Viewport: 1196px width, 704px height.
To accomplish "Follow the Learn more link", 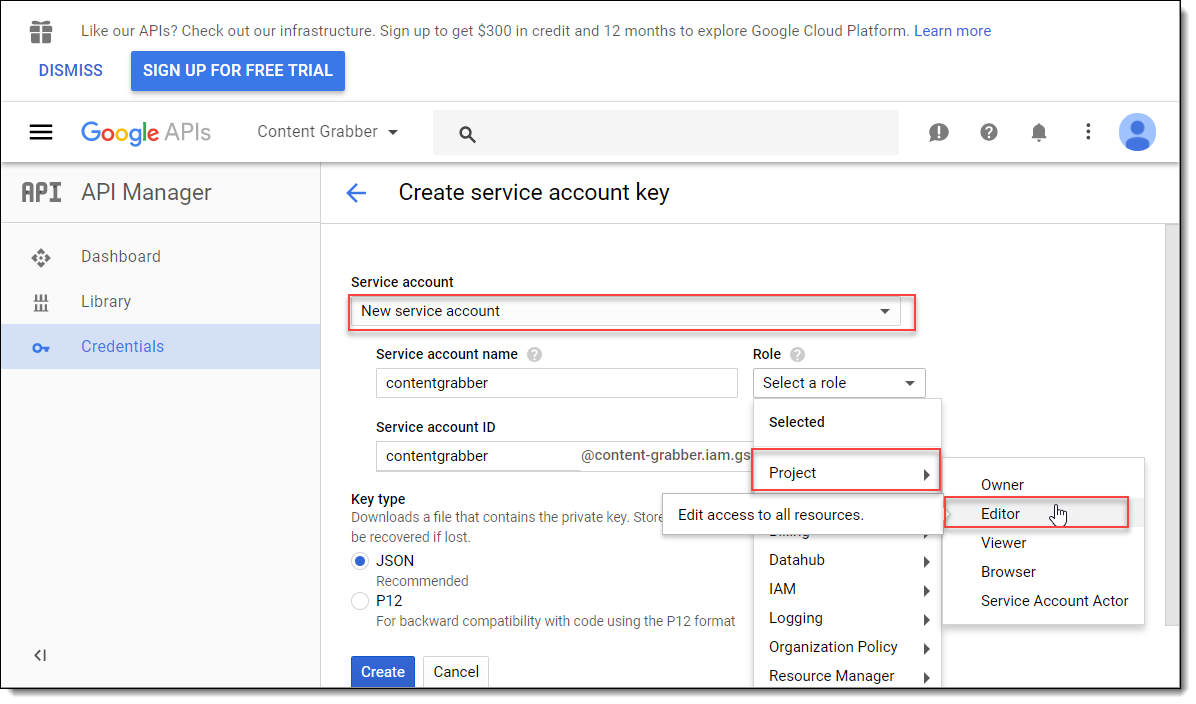I will [952, 31].
